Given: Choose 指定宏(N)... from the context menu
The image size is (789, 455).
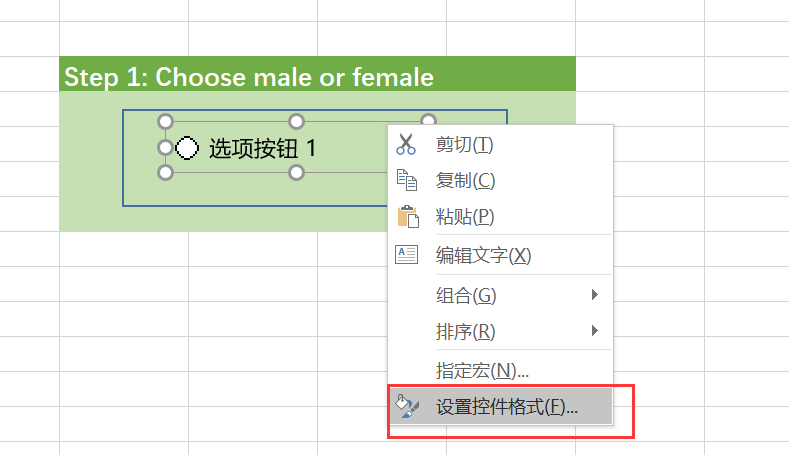Looking at the screenshot, I should click(x=482, y=370).
